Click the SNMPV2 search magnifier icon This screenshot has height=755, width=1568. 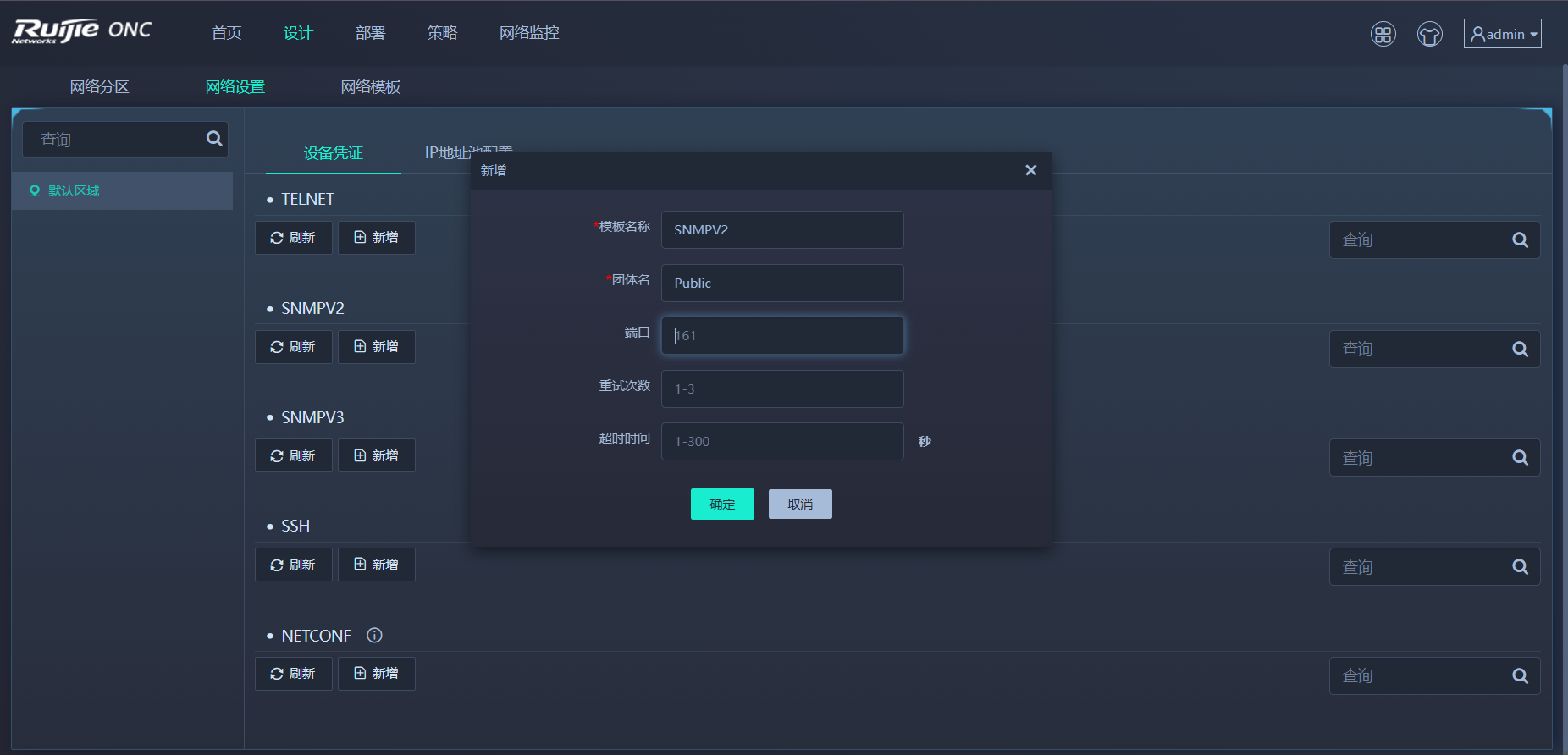point(1521,350)
